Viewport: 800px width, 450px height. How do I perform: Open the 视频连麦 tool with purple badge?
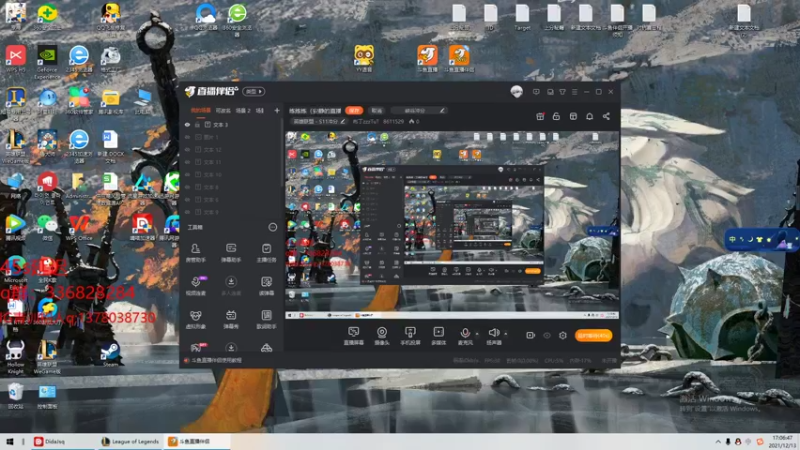(195, 286)
